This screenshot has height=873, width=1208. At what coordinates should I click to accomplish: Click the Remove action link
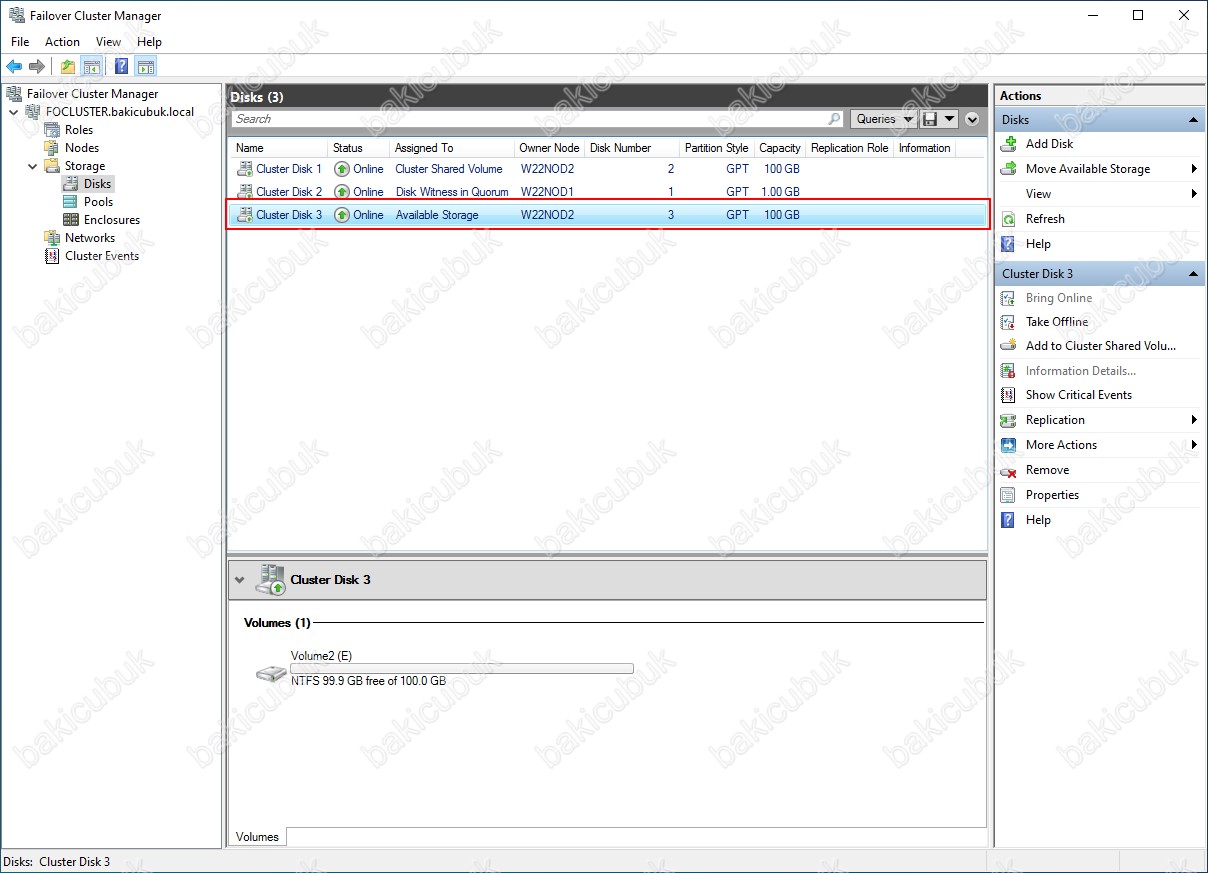(x=1047, y=470)
